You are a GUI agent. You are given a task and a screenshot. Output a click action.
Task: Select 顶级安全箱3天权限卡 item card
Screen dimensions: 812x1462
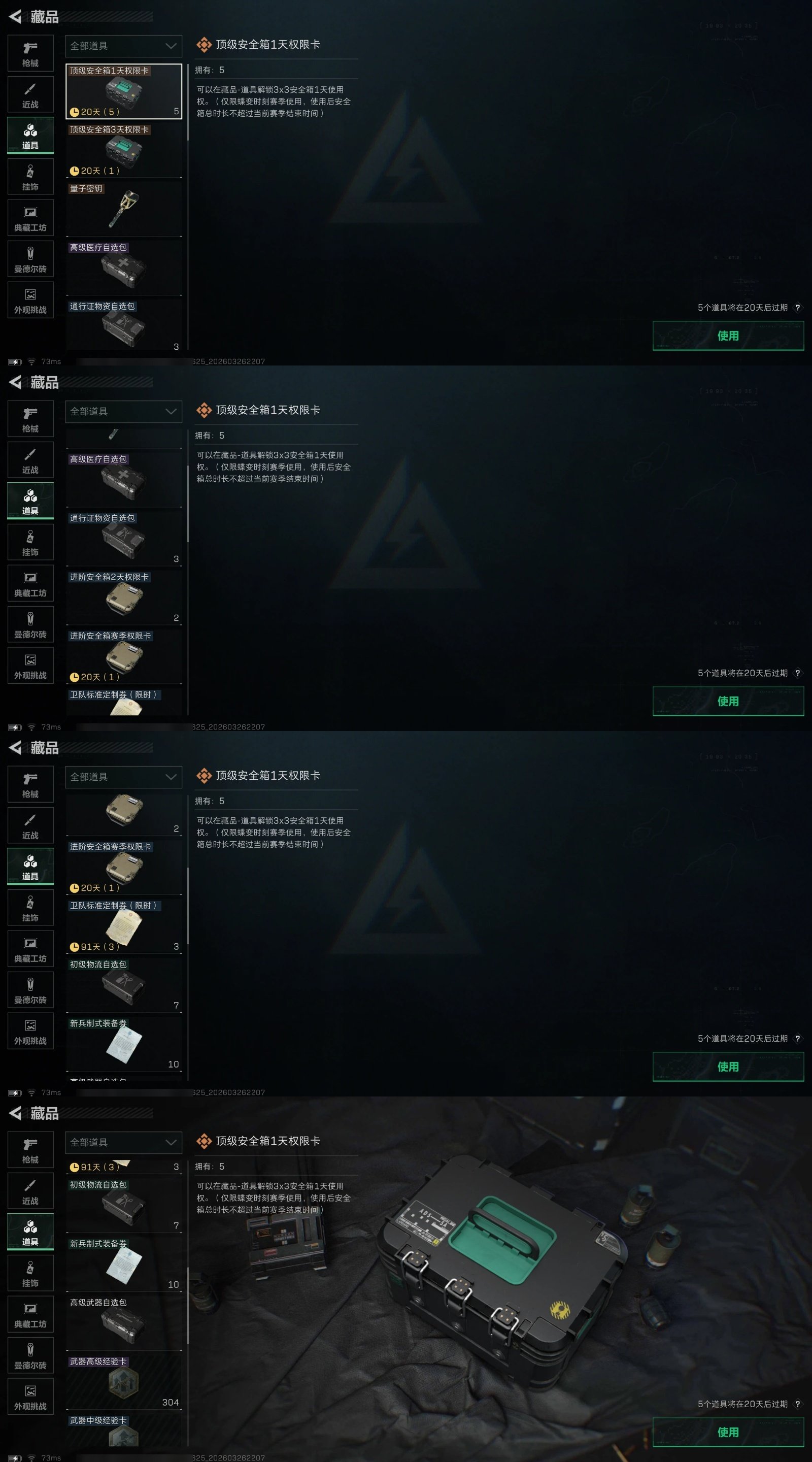click(x=124, y=150)
